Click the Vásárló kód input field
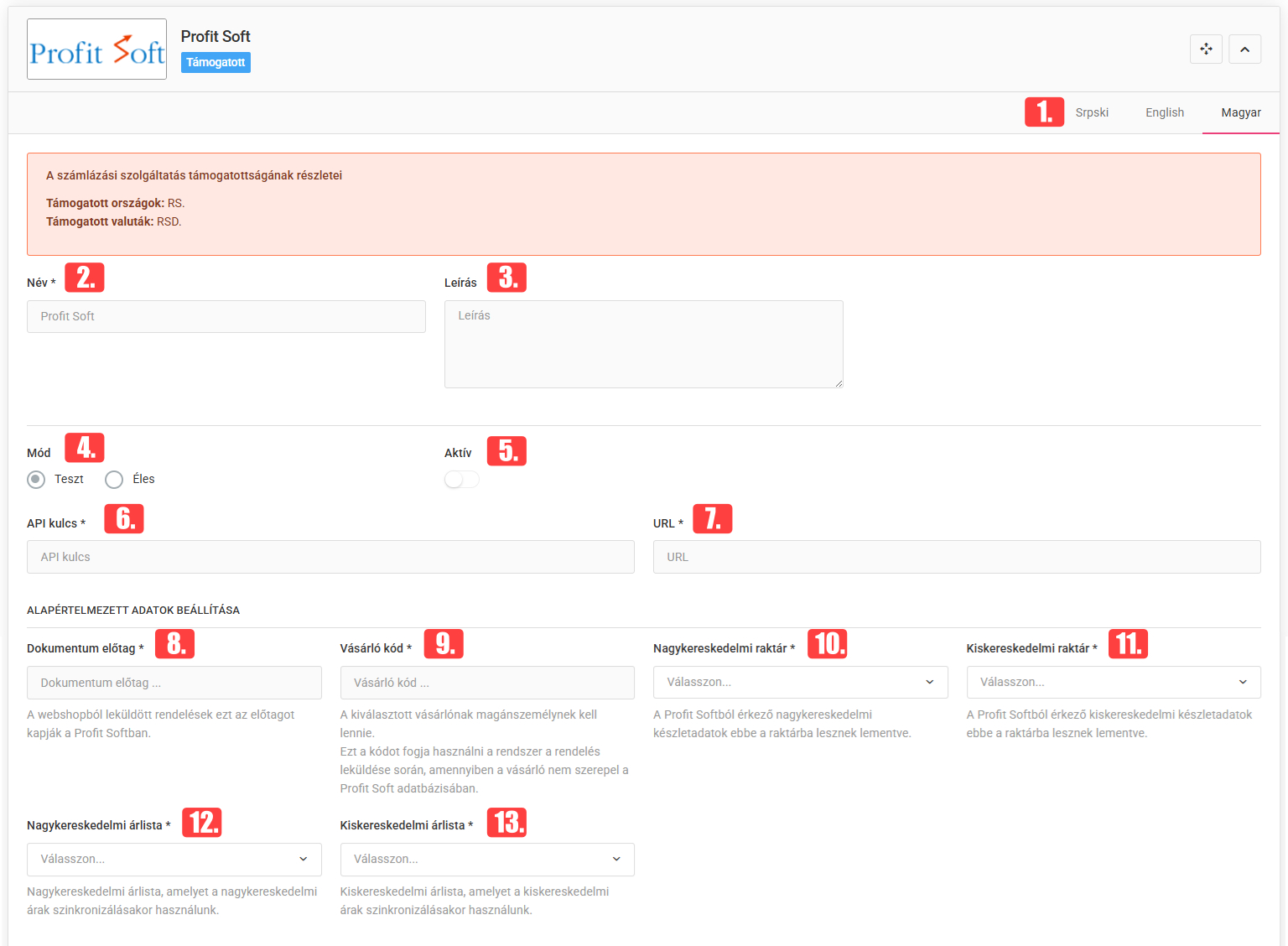The width and height of the screenshot is (1288, 946). pyautogui.click(x=486, y=683)
